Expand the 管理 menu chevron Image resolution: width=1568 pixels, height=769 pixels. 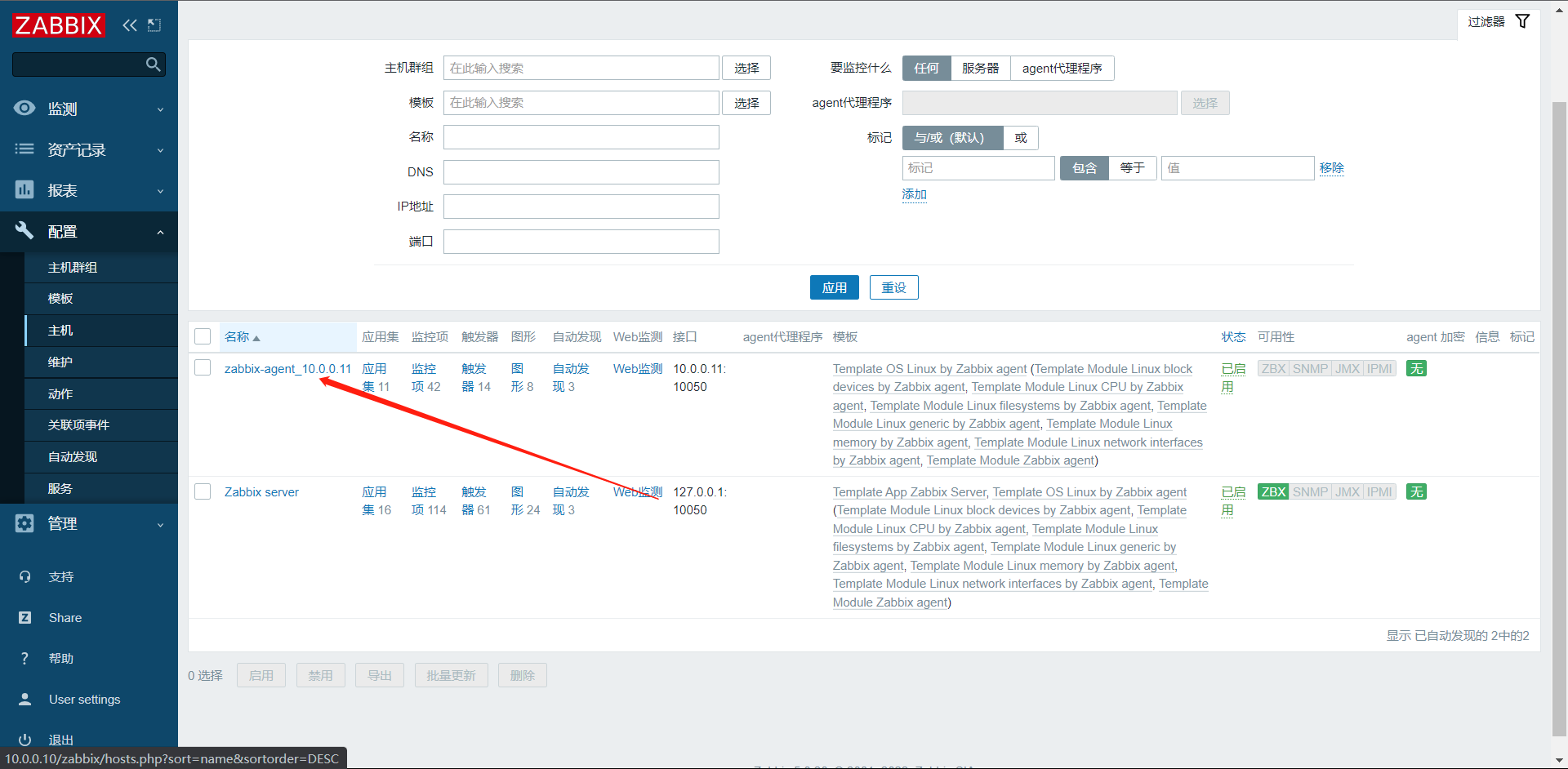pos(160,525)
